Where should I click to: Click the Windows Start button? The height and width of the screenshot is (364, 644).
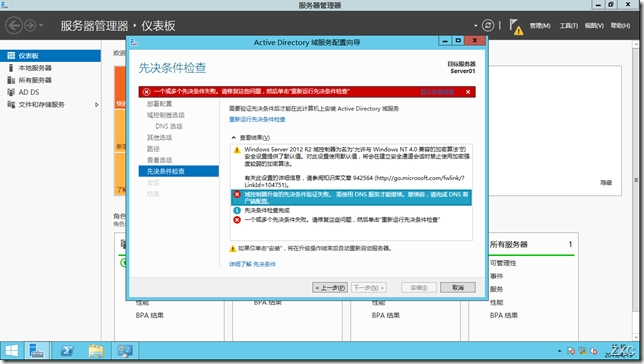12,351
